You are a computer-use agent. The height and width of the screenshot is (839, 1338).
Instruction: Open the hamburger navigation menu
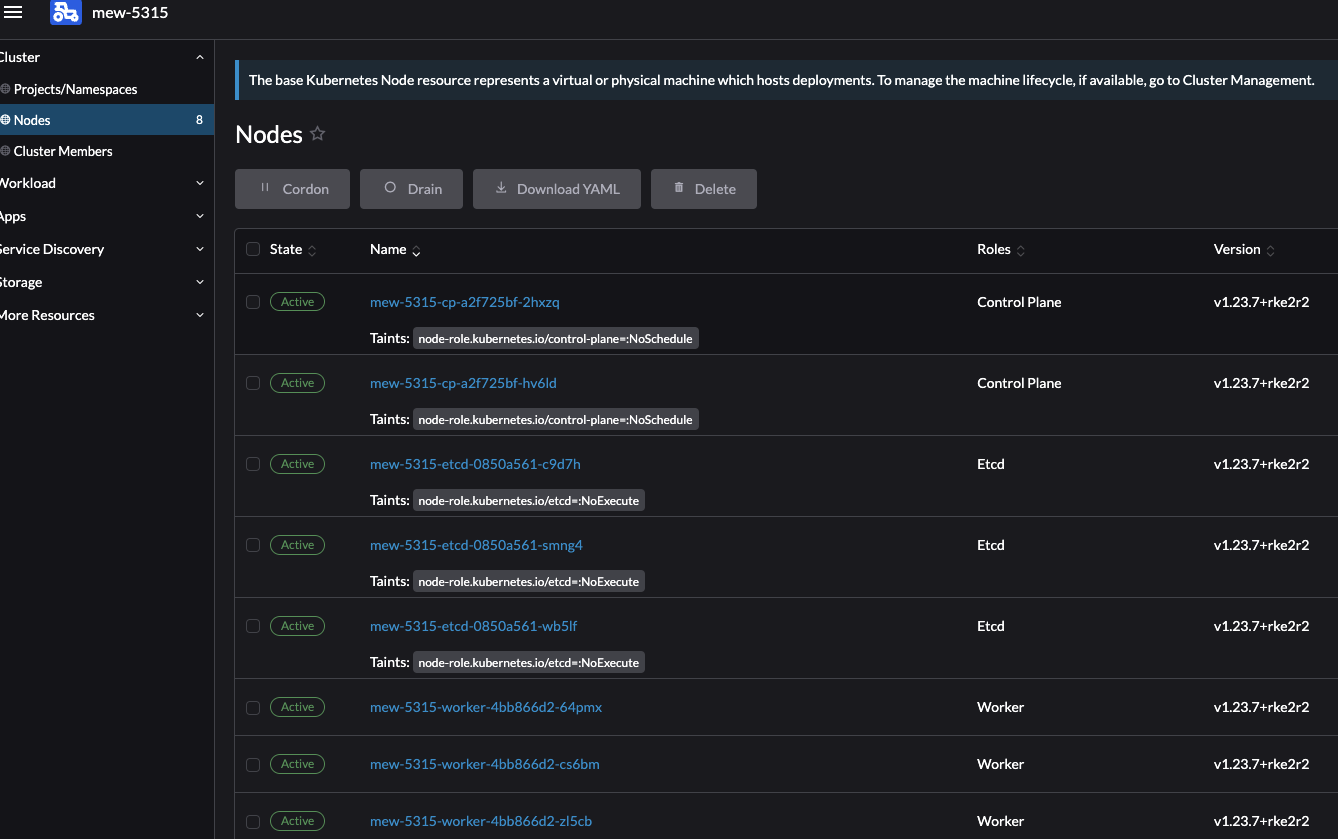[14, 11]
